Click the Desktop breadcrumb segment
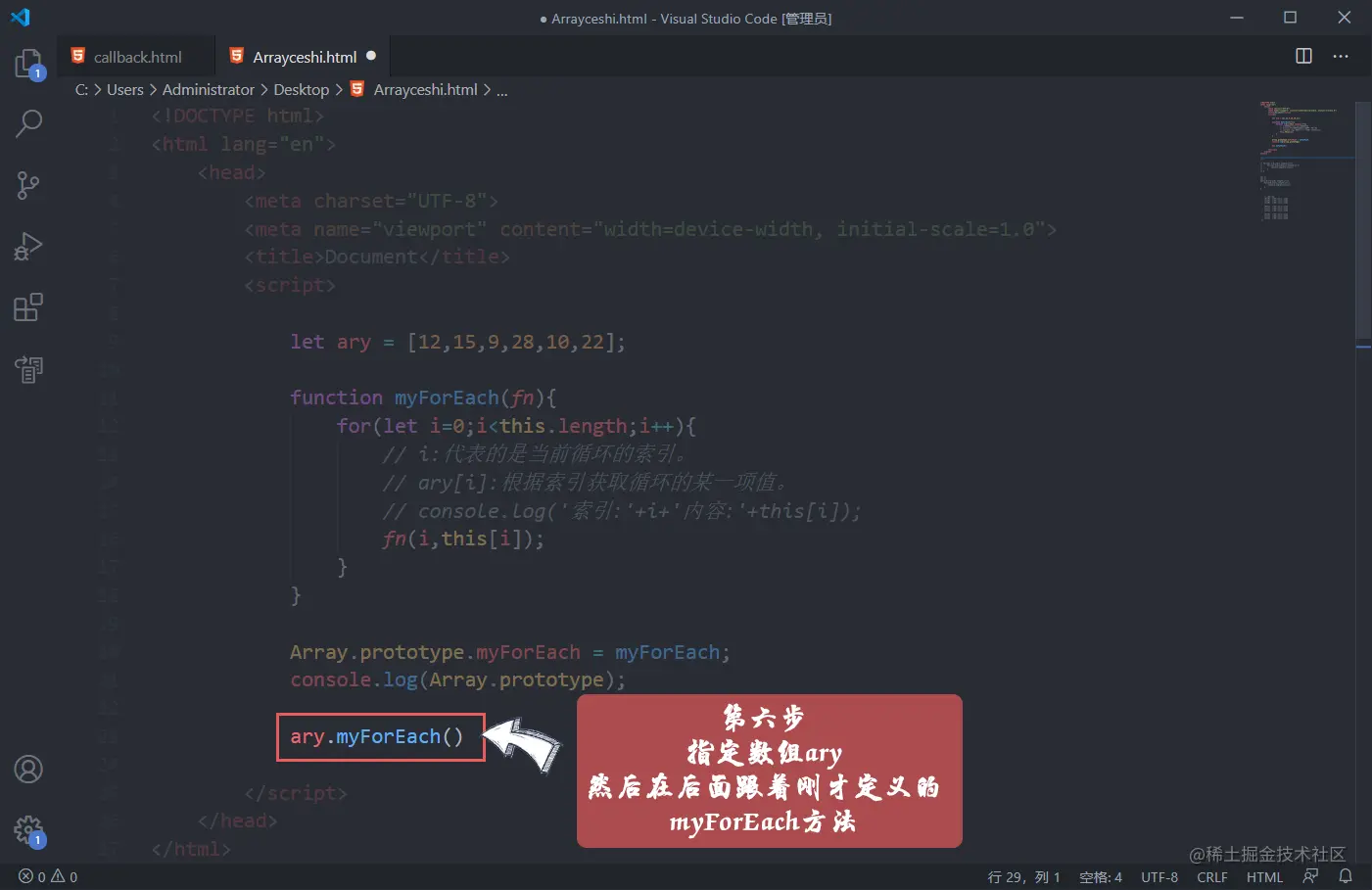The height and width of the screenshot is (890, 1372). [301, 89]
